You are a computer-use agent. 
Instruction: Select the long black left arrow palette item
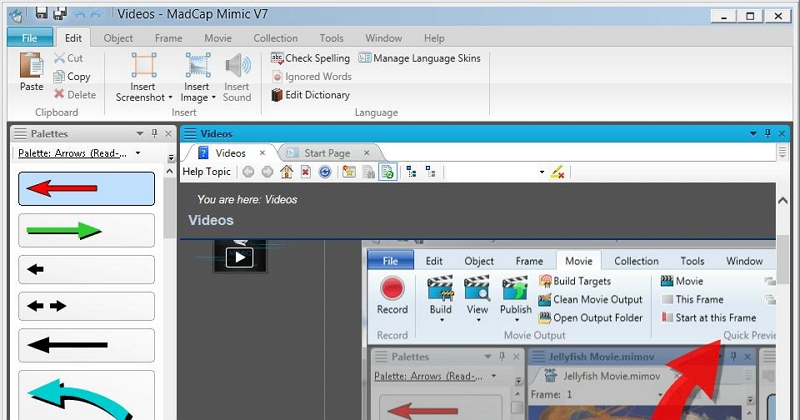(86, 345)
